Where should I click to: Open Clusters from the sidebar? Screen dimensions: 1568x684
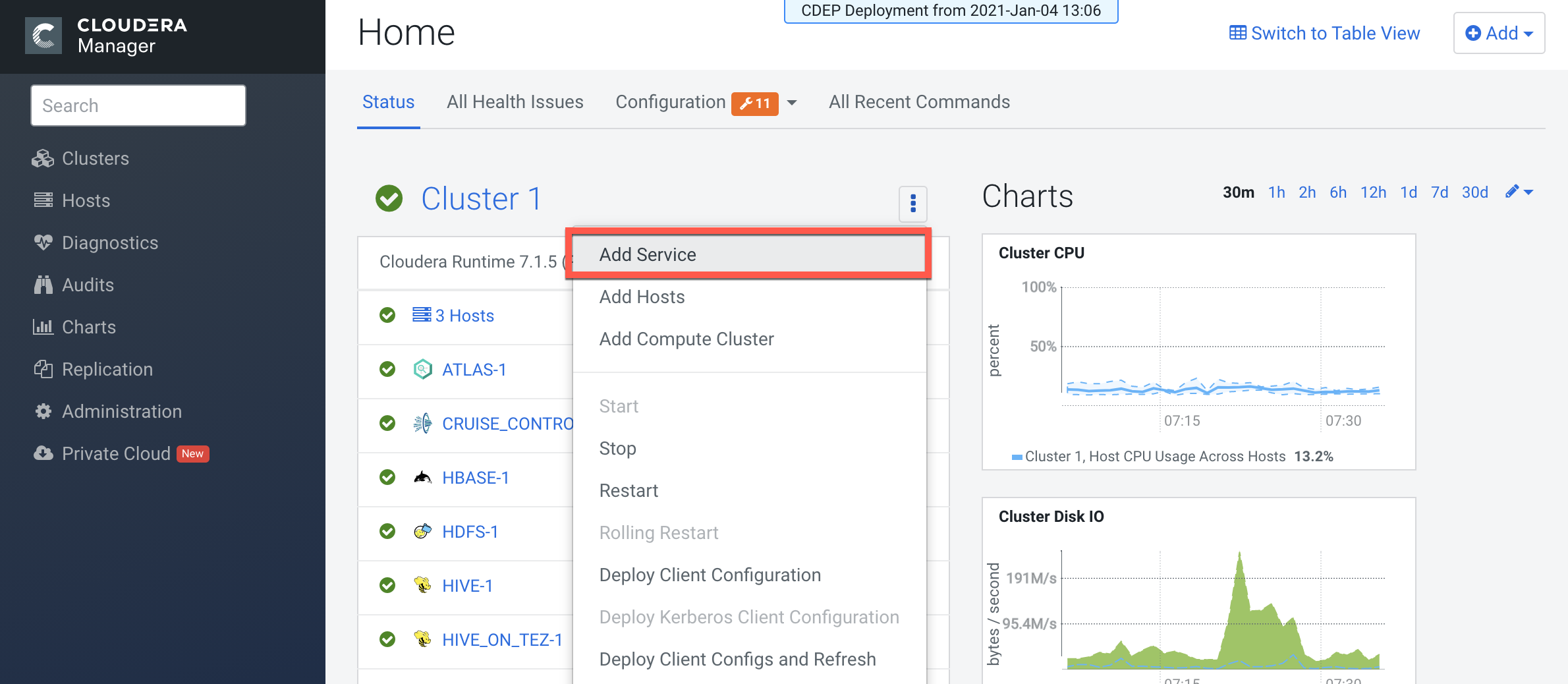click(80, 158)
